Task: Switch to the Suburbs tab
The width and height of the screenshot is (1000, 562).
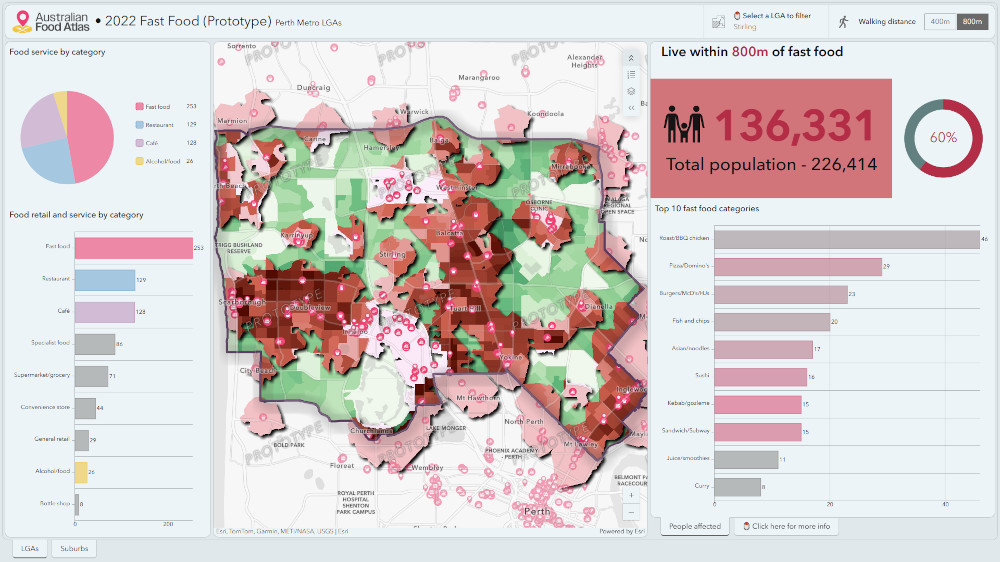Action: (74, 548)
